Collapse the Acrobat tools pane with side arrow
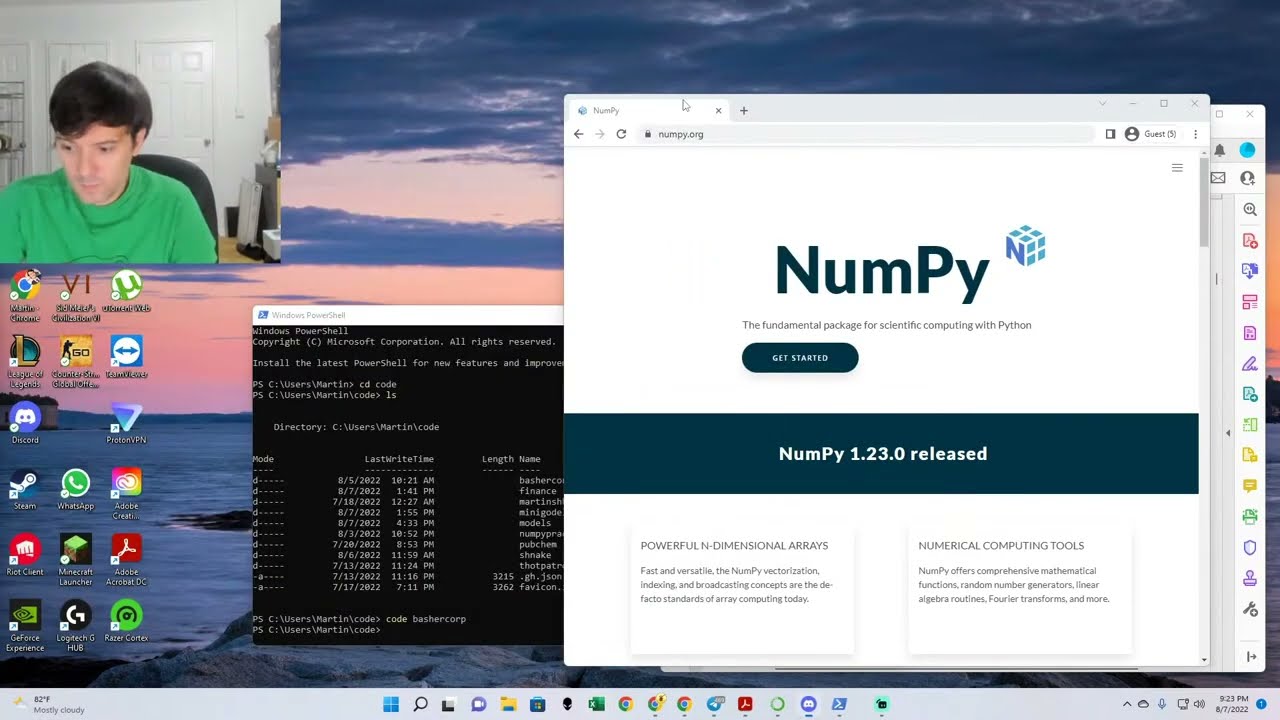Viewport: 1280px width, 720px height. point(1228,433)
